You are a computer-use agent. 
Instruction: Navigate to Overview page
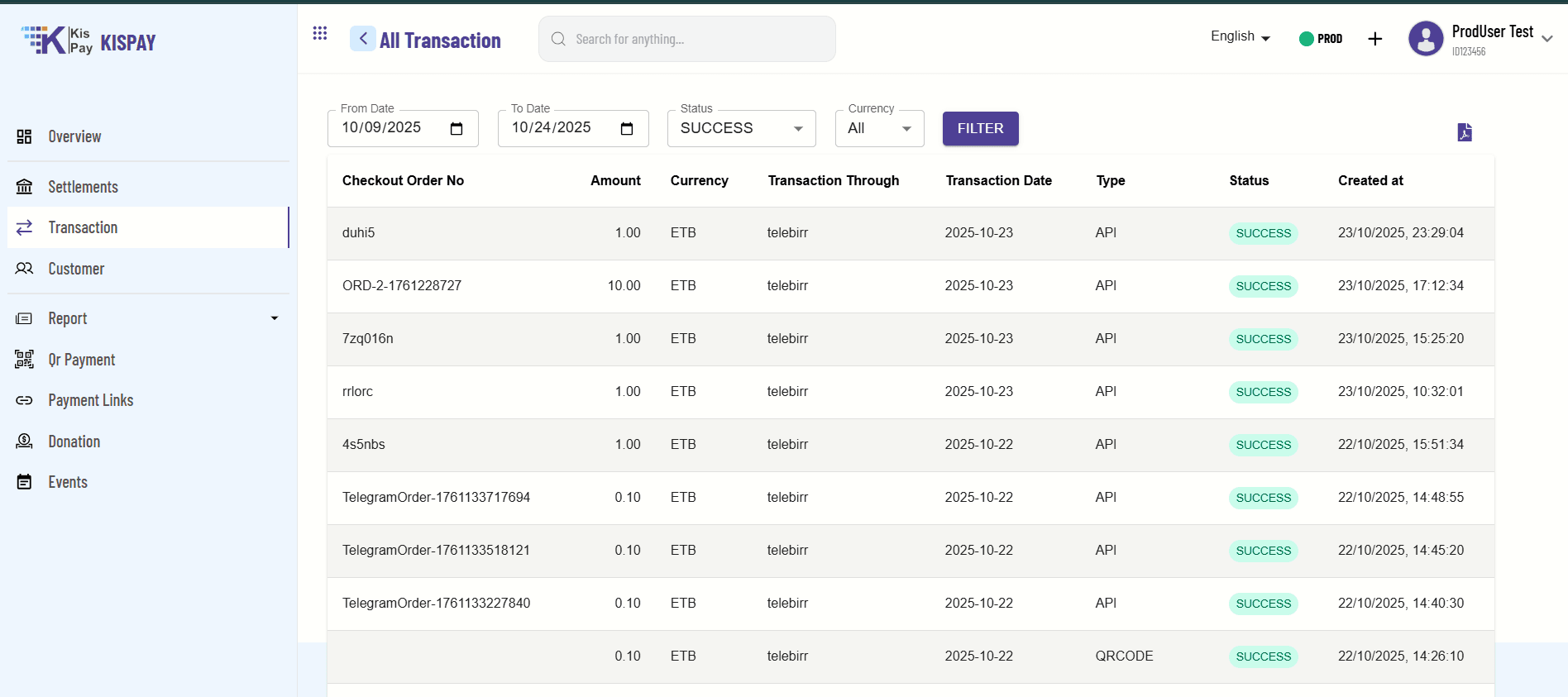pos(74,136)
